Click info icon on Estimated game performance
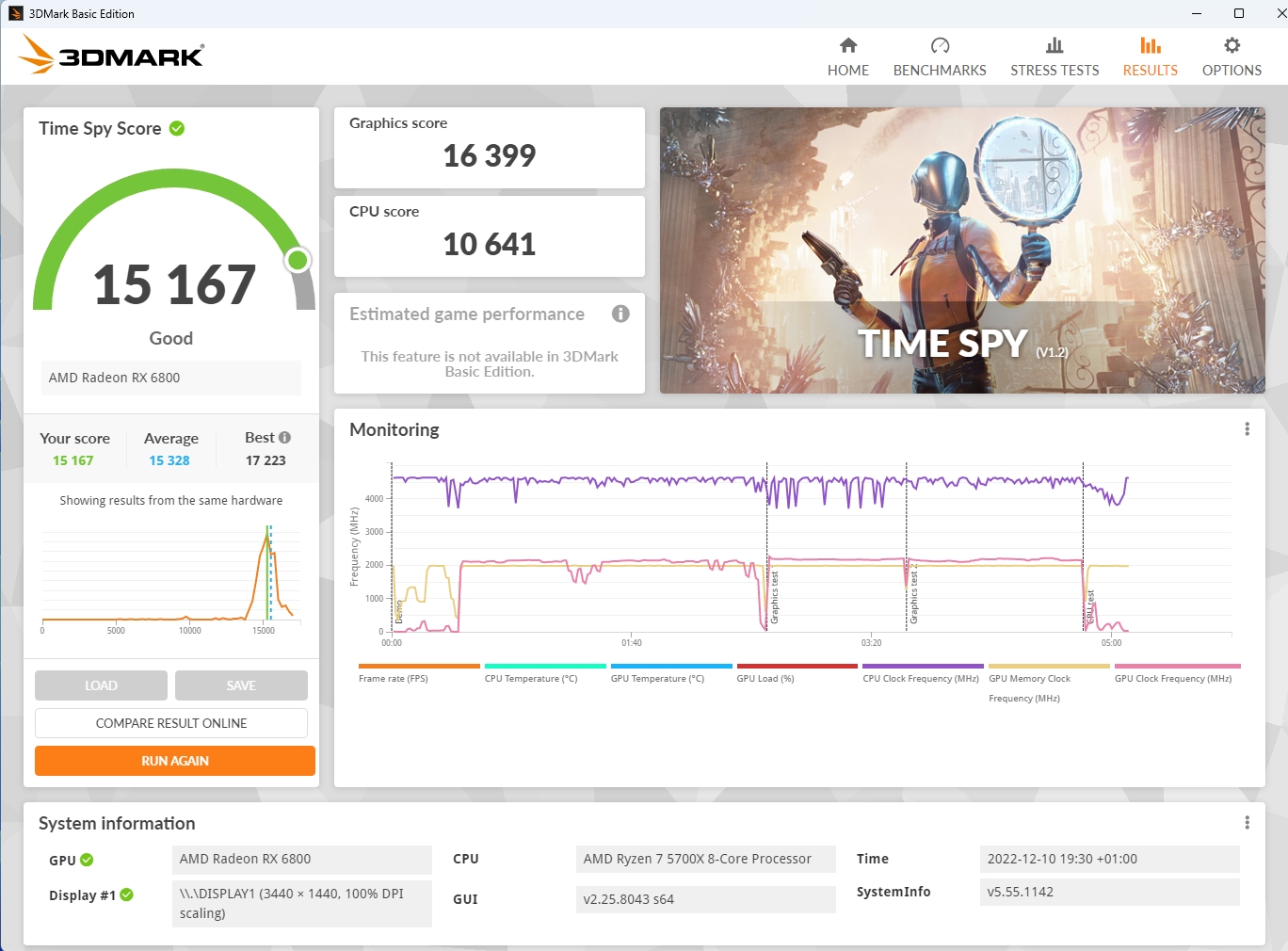The image size is (1288, 951). coord(620,314)
